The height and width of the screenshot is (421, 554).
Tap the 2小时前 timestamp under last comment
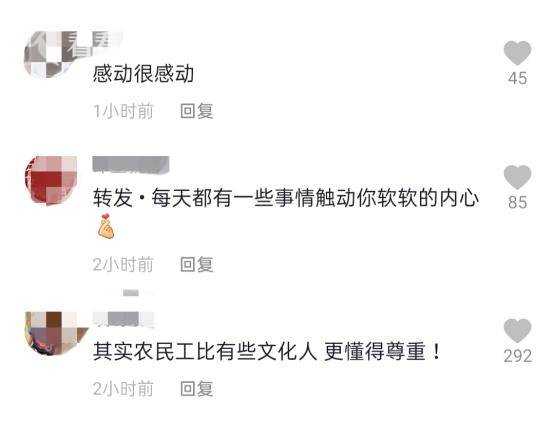click(x=123, y=389)
